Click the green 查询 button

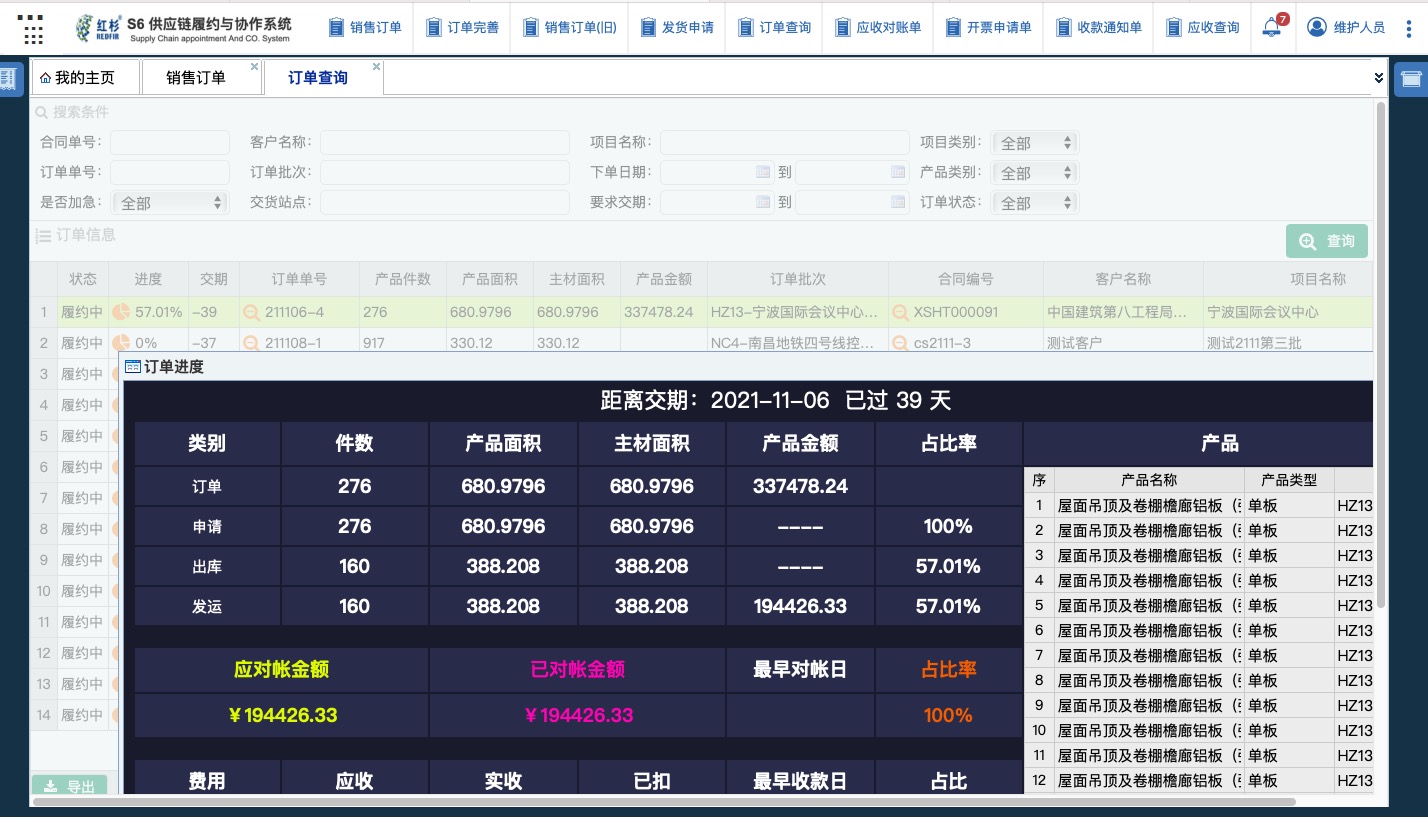pyautogui.click(x=1326, y=241)
